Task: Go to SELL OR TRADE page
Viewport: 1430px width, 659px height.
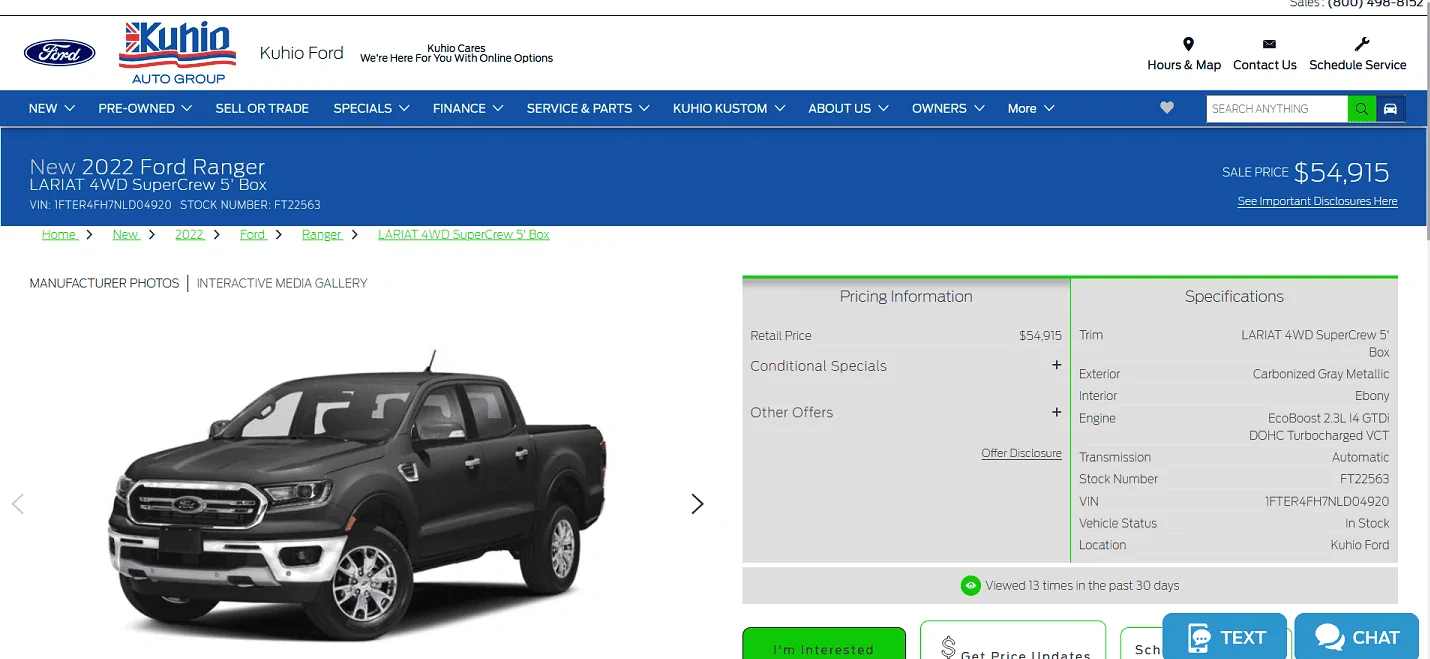Action: point(262,108)
